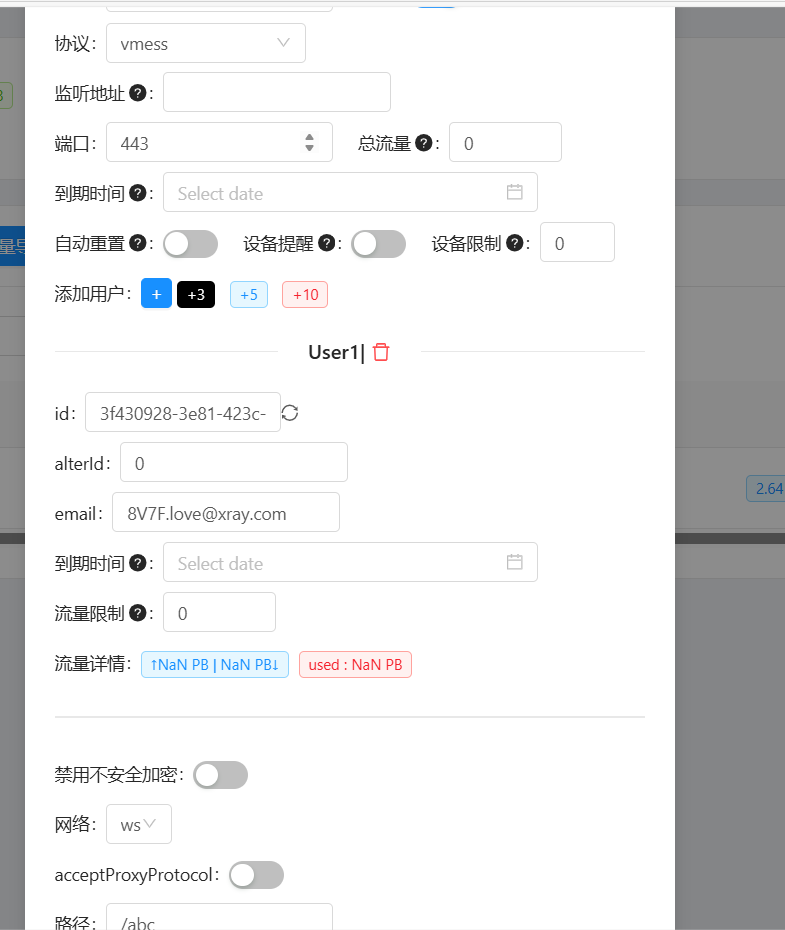Click calendar icon in User1 到期时间 field
The image size is (785, 930).
pos(514,562)
